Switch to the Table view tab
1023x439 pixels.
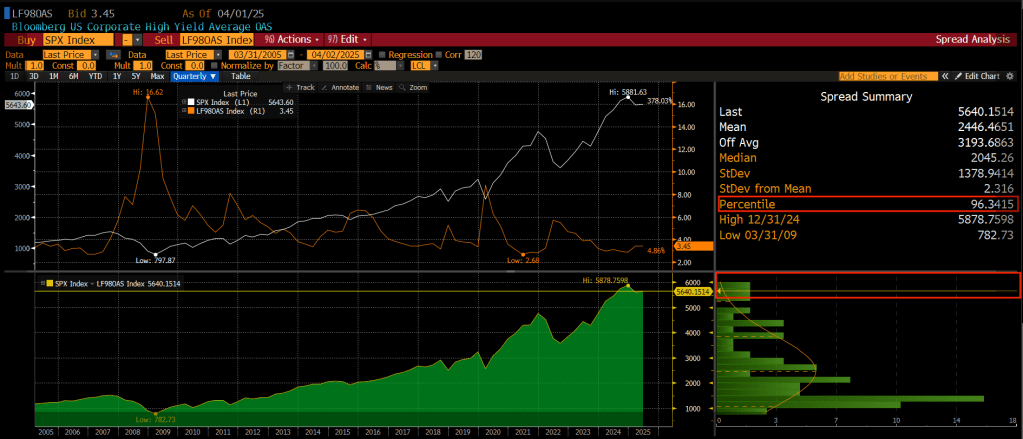coord(241,76)
